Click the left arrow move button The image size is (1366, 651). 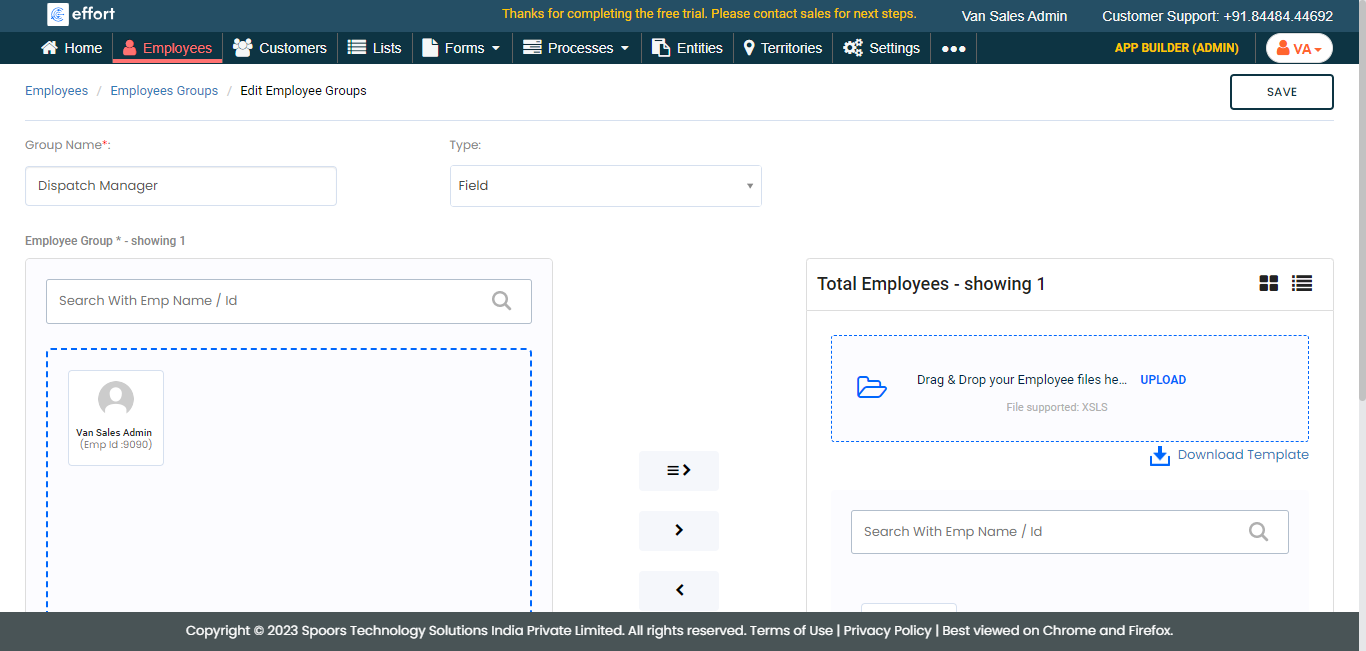click(678, 590)
